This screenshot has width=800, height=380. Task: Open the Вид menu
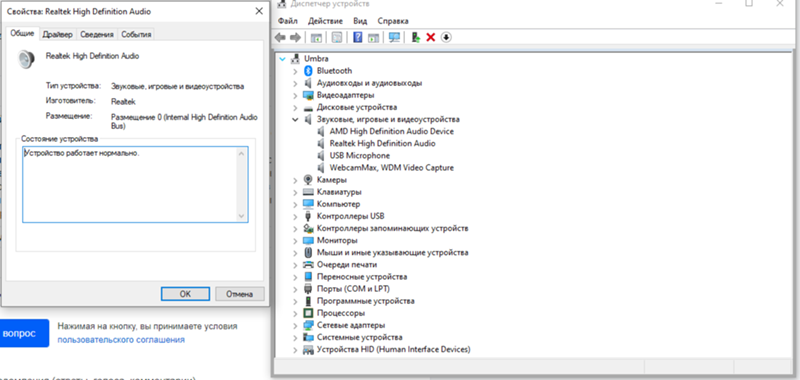[360, 21]
